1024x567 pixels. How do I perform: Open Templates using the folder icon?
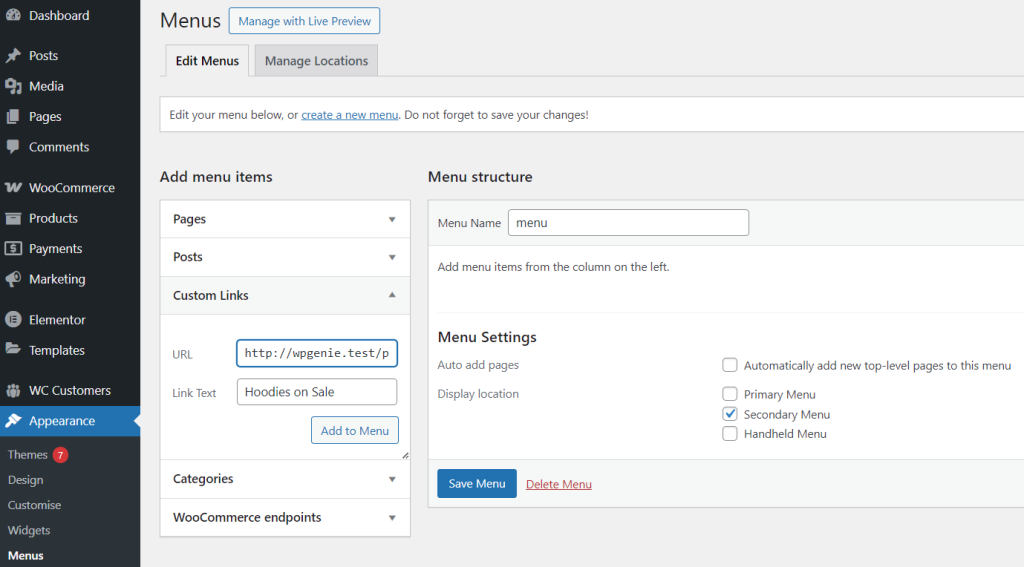[13, 350]
